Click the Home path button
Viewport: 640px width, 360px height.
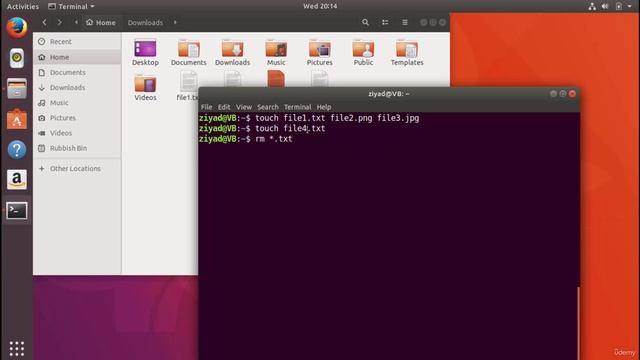coord(101,22)
